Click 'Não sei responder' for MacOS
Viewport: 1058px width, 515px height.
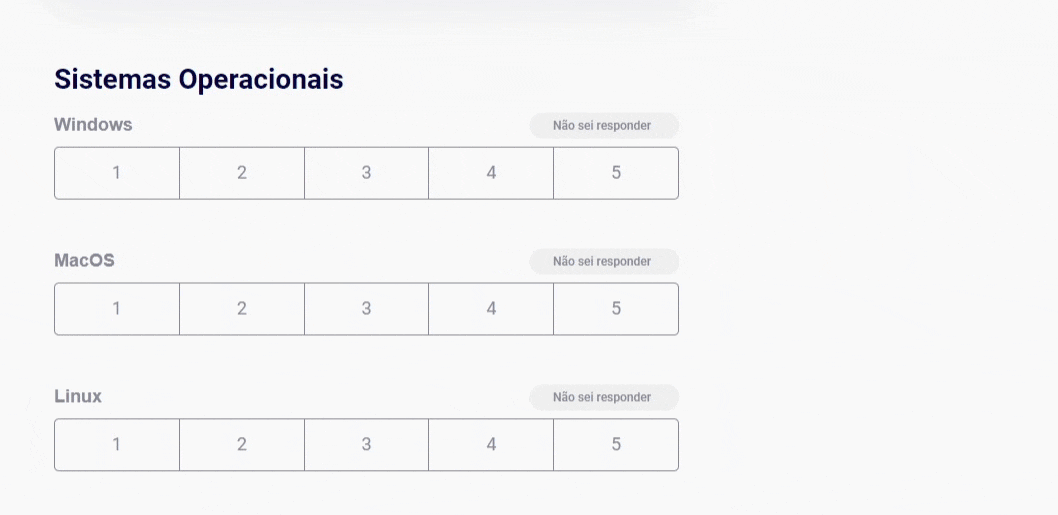coord(603,262)
